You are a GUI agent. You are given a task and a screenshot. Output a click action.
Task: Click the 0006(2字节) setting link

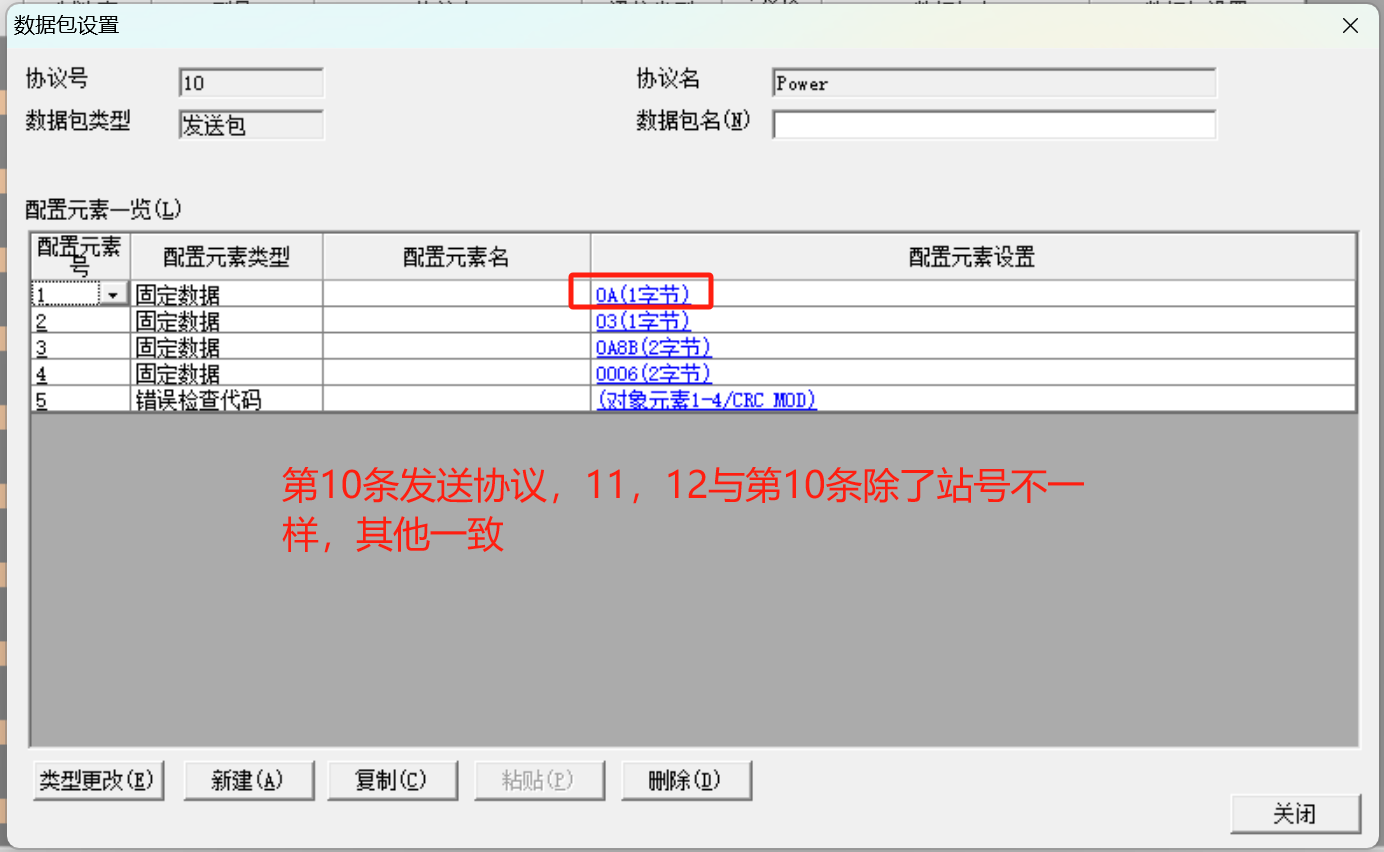point(653,373)
